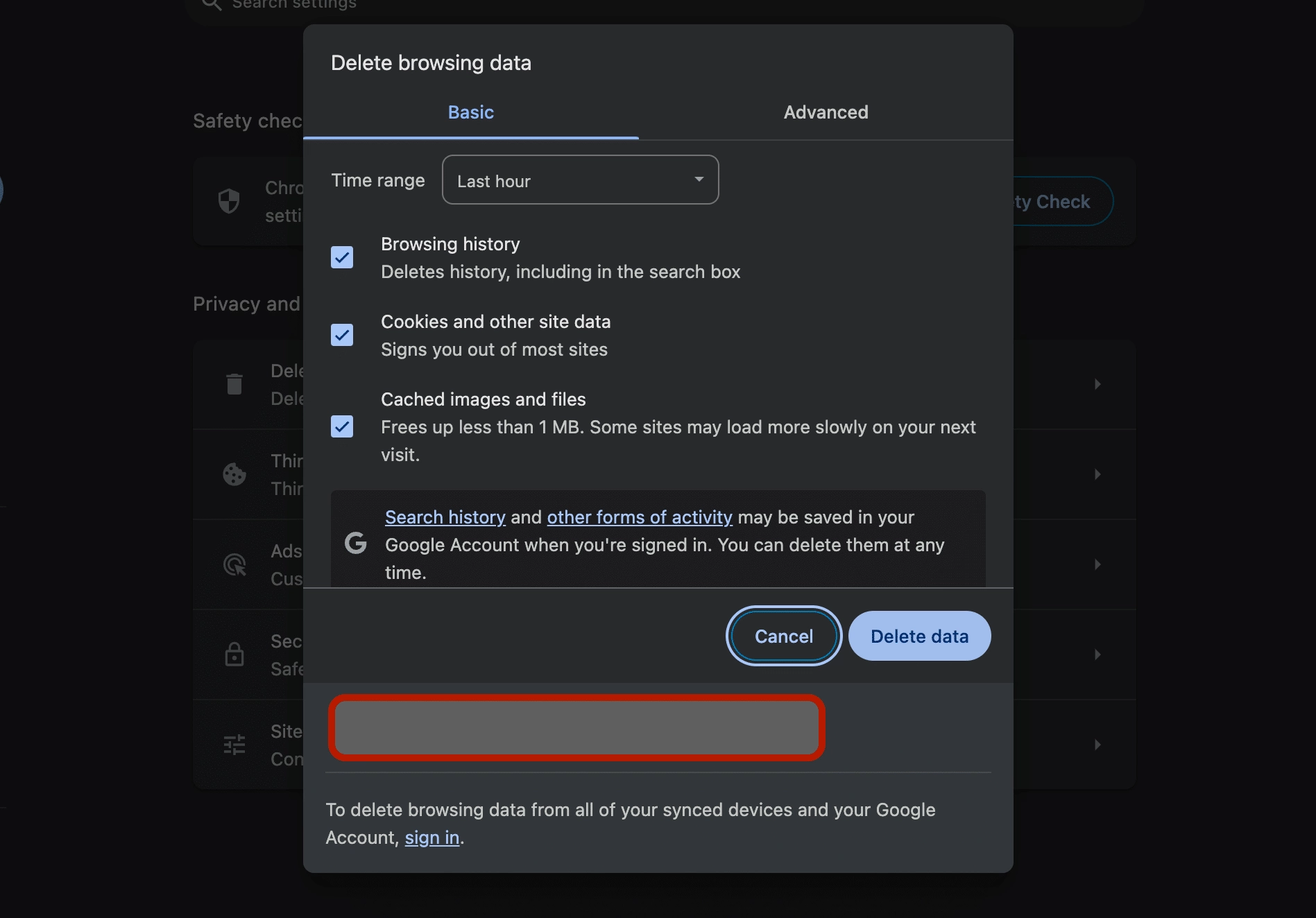Click the Safety Check button behind dialog

point(1062,201)
